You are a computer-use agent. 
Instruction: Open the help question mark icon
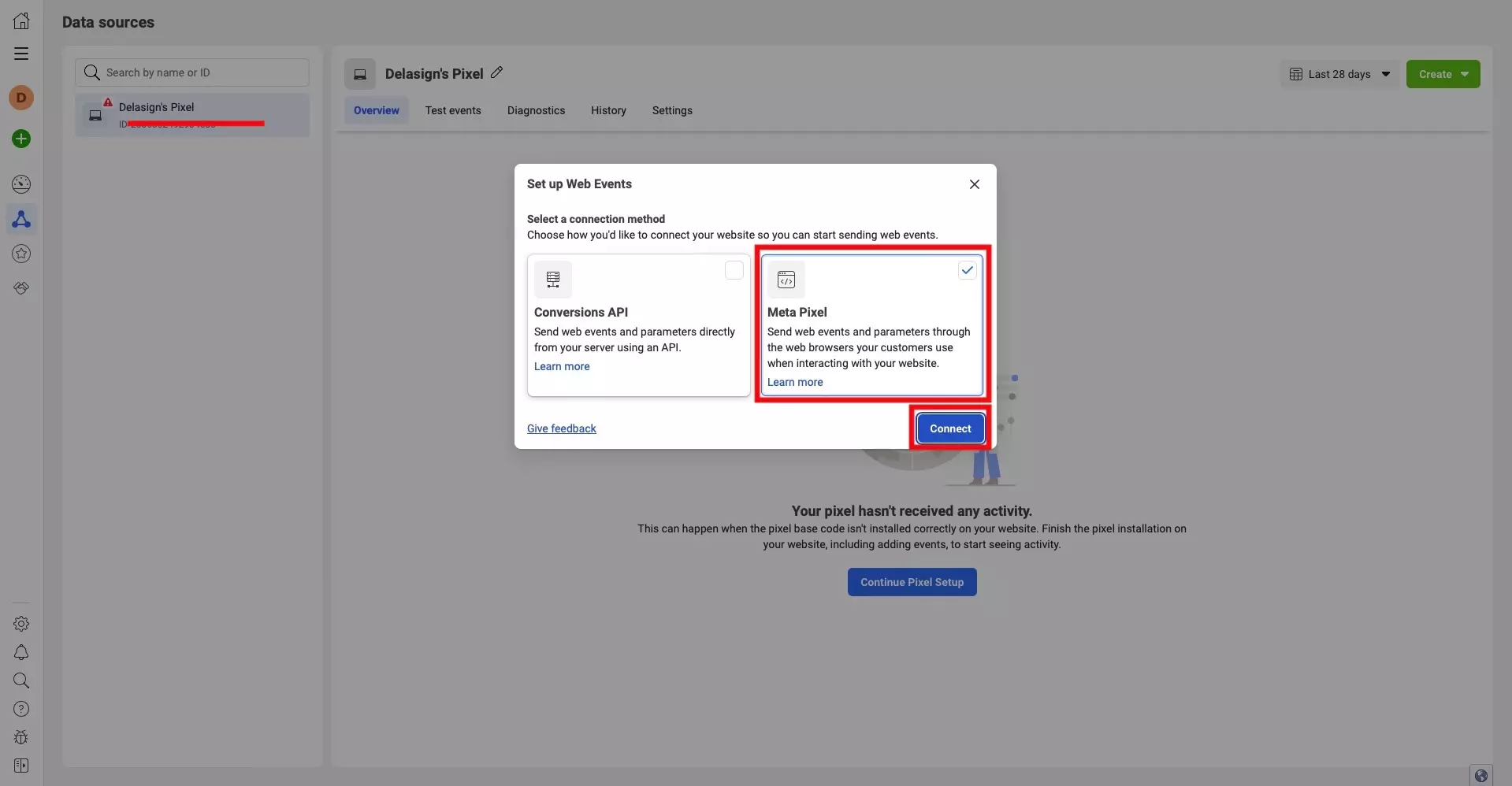[21, 709]
